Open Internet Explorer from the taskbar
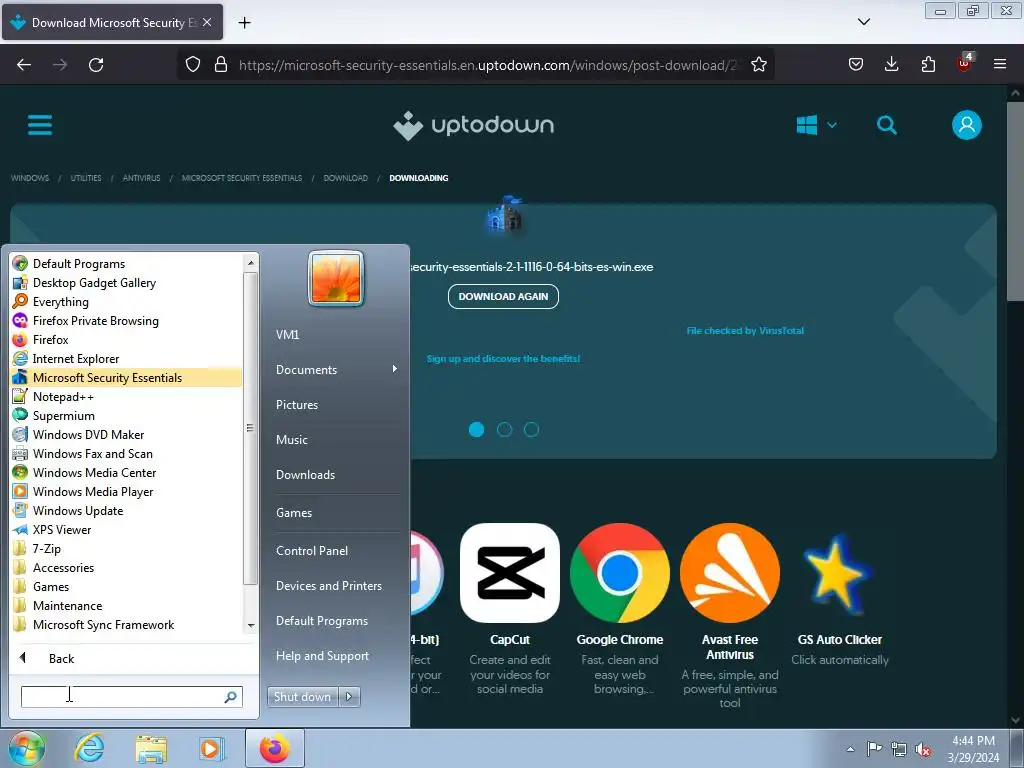 (x=89, y=748)
